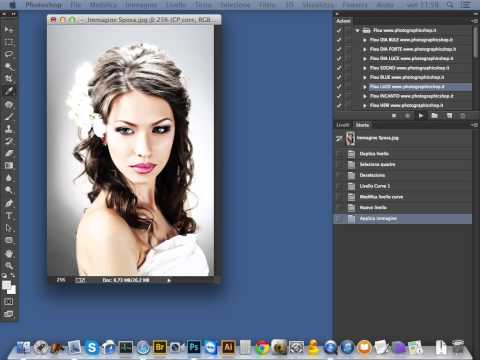
Task: Toggle checkmark beside the SOGNO action
Action: [x=339, y=68]
